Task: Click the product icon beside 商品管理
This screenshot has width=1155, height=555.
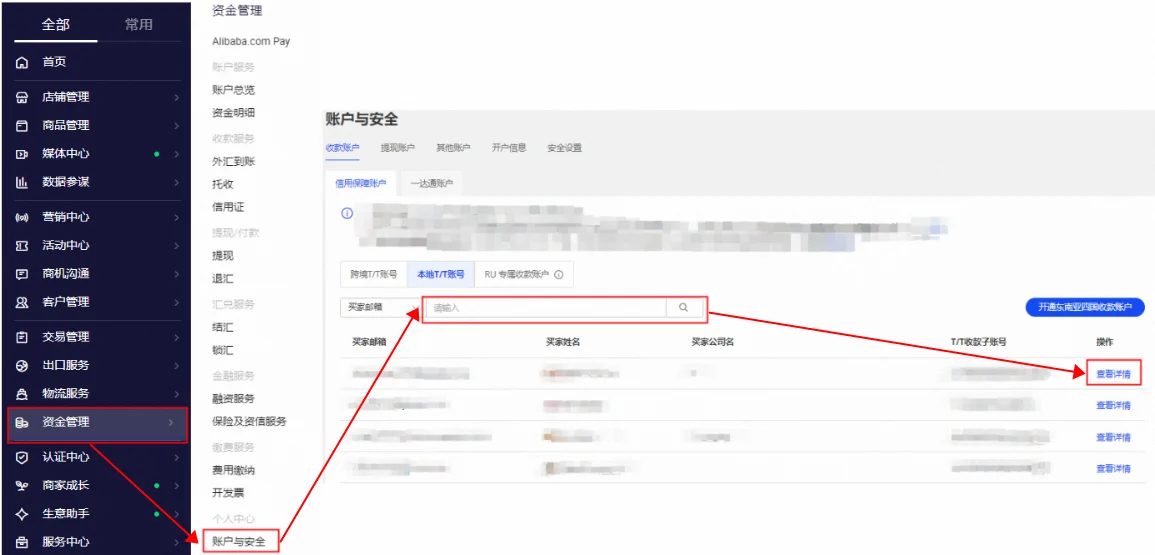Action: tap(22, 126)
